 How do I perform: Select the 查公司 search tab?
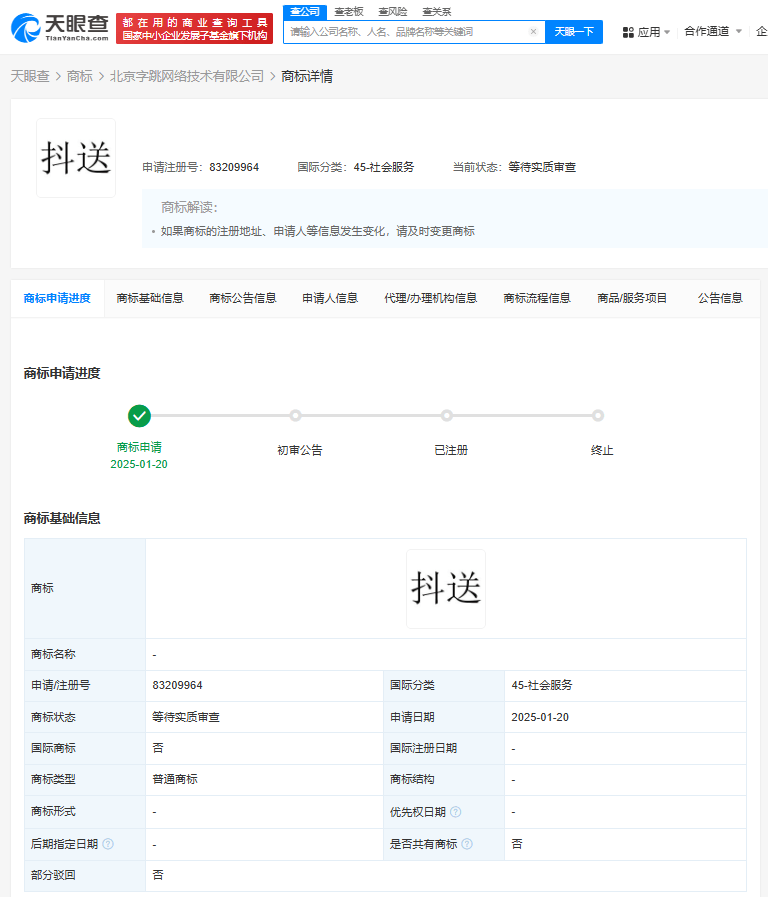(x=305, y=11)
